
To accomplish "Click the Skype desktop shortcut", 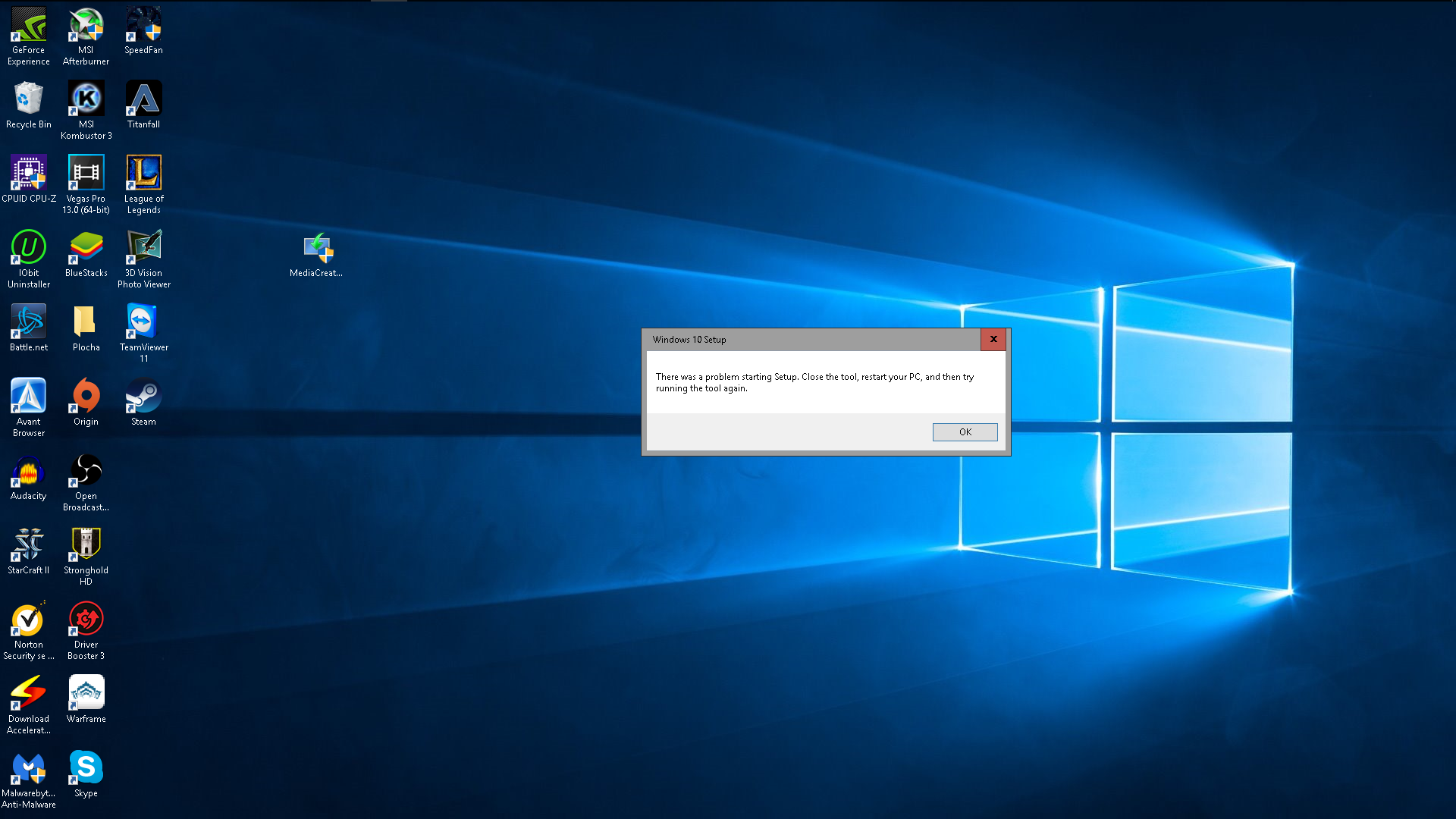I will pyautogui.click(x=86, y=768).
